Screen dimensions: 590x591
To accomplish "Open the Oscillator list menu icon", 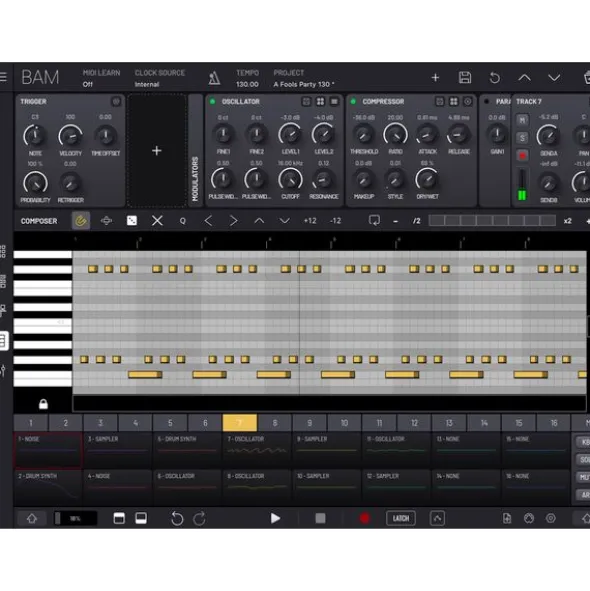I will [x=334, y=101].
